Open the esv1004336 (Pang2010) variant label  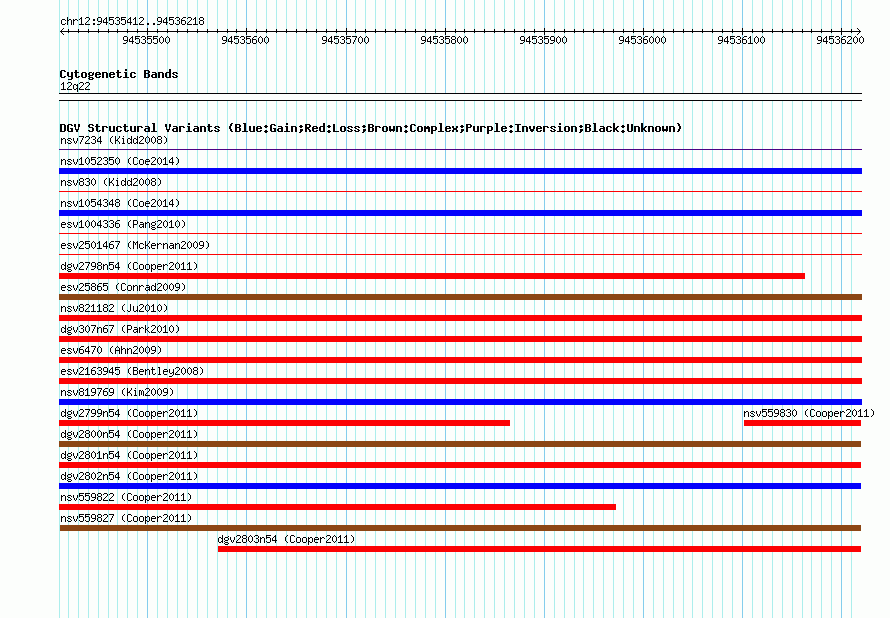[x=123, y=224]
